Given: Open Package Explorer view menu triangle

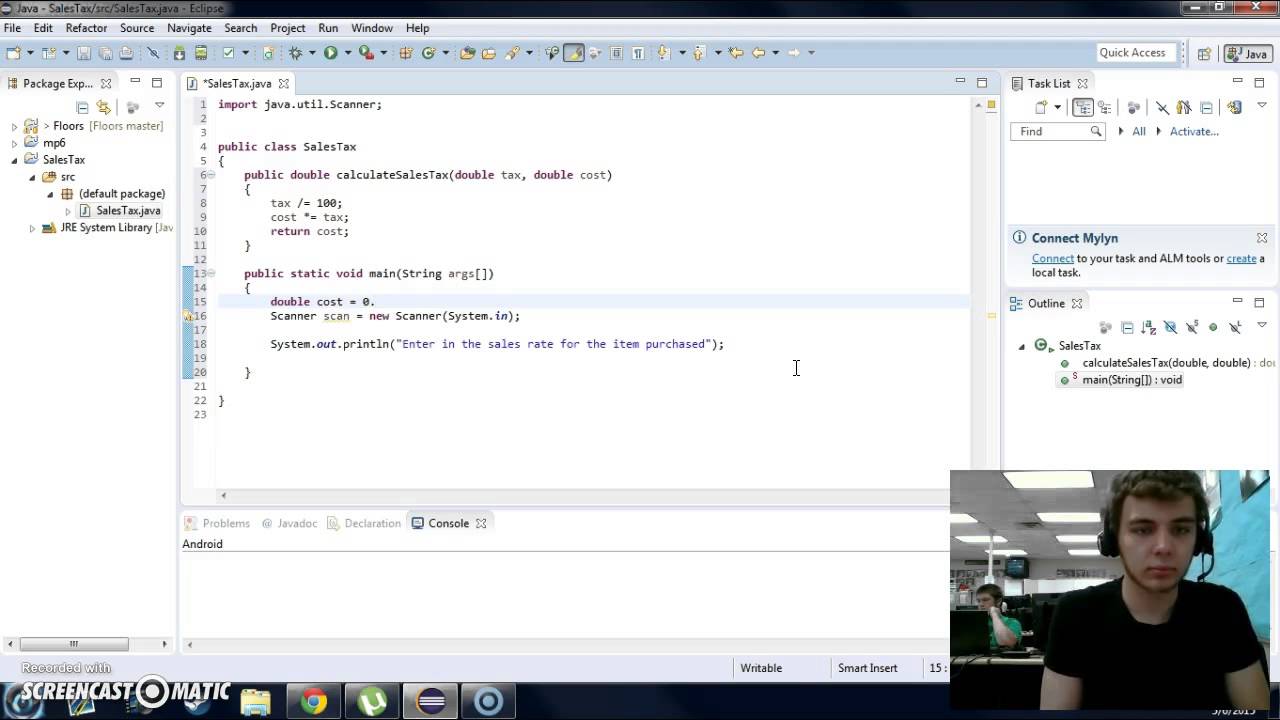Looking at the screenshot, I should pyautogui.click(x=159, y=106).
